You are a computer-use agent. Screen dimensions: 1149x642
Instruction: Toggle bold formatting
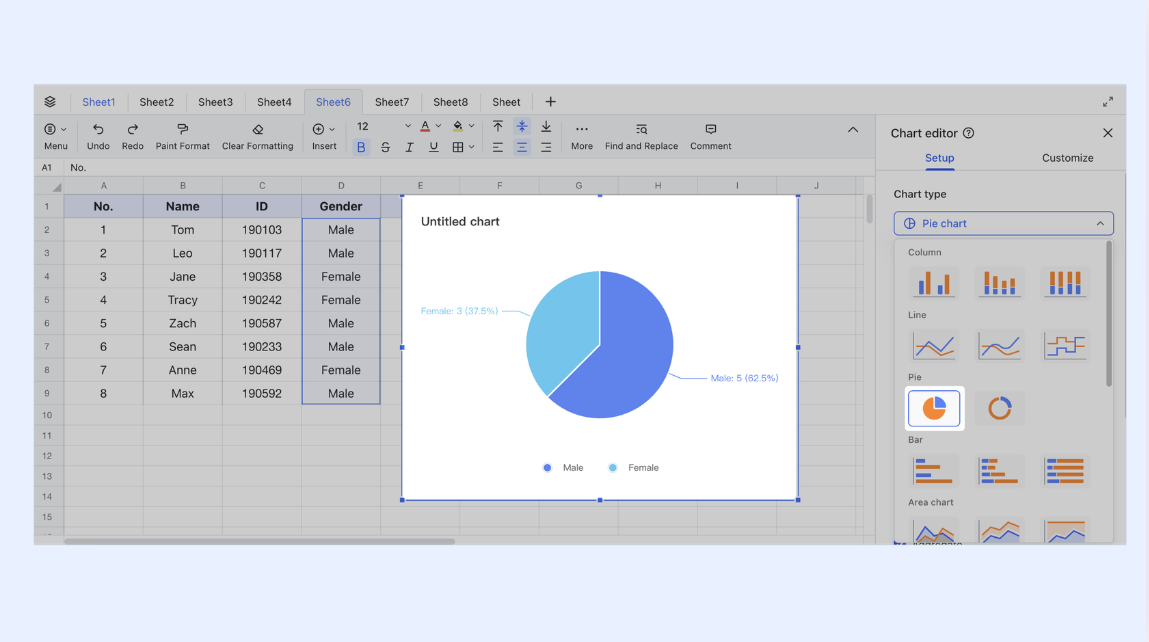coord(361,147)
